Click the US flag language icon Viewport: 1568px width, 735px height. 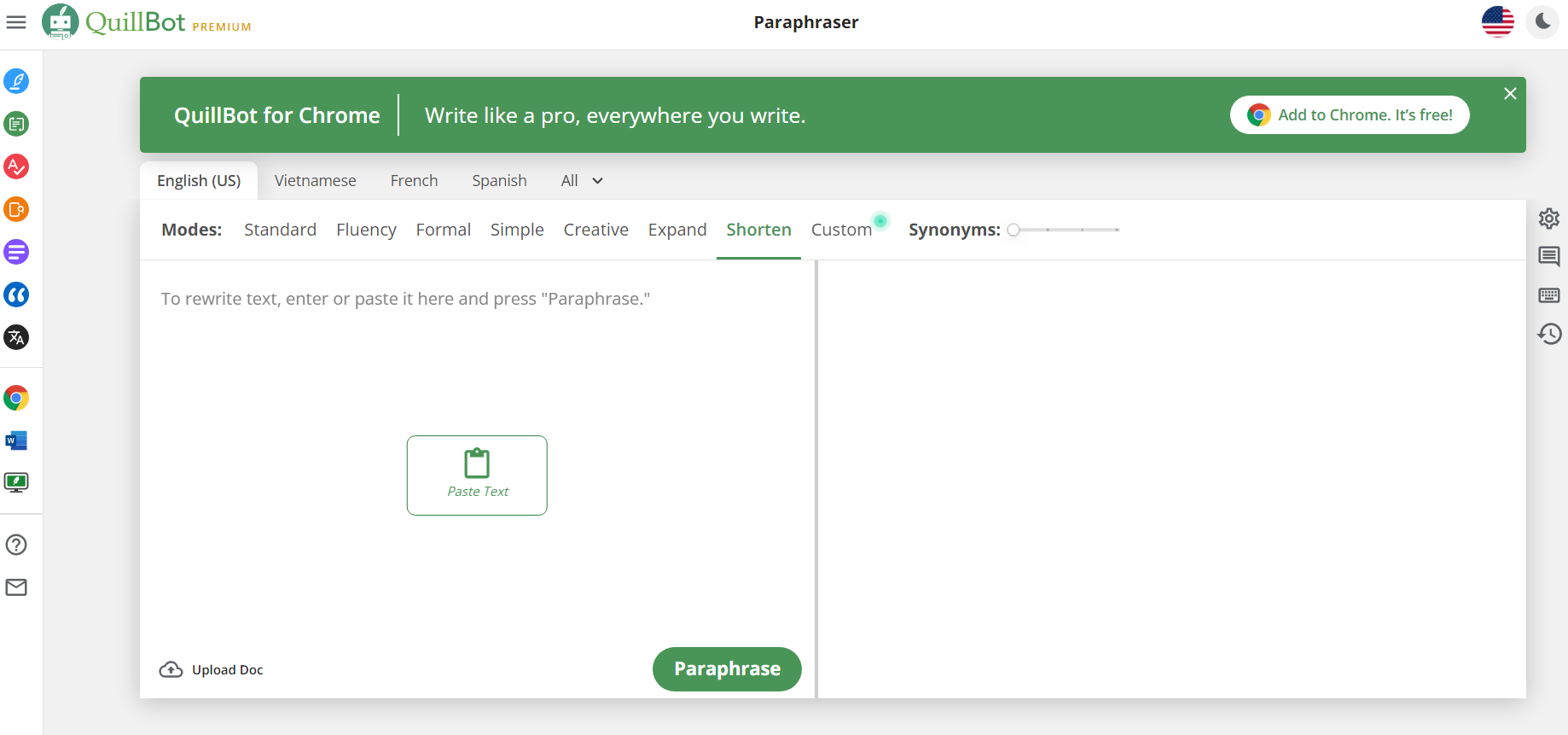(x=1498, y=22)
